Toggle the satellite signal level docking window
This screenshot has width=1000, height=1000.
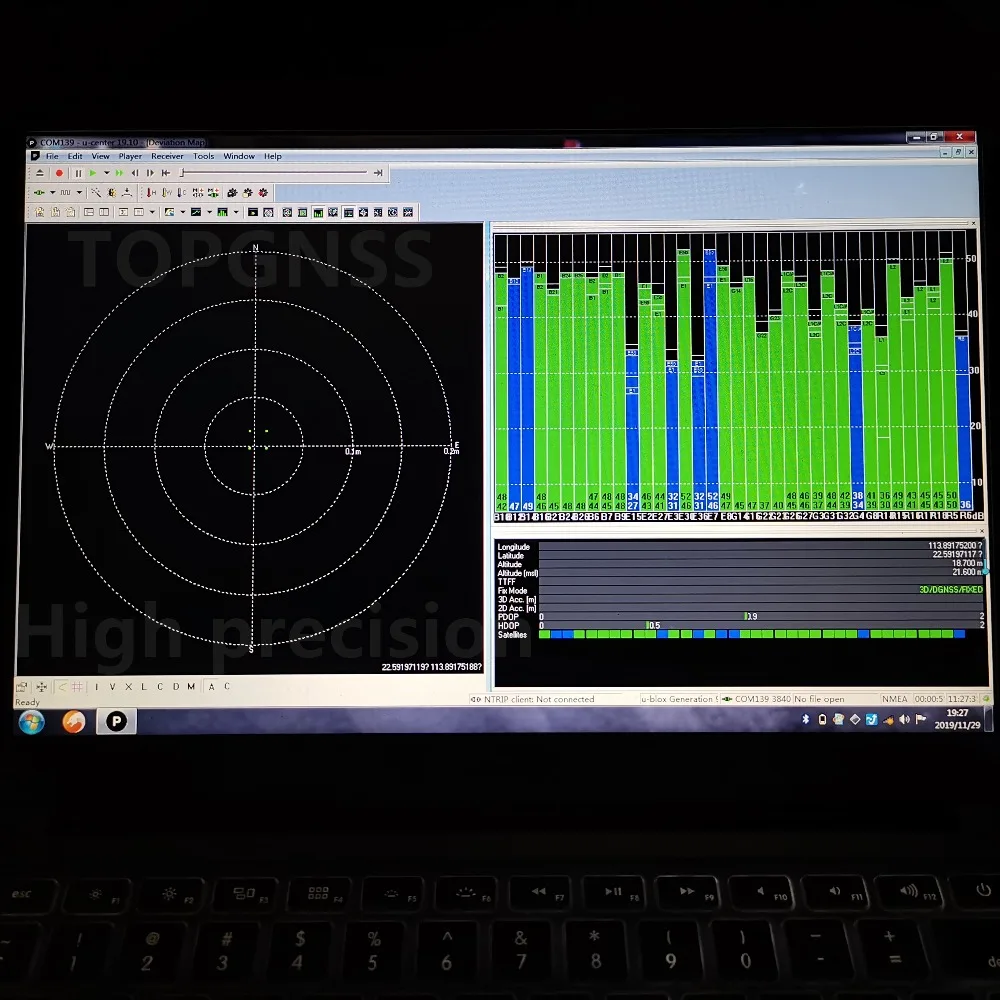click(x=318, y=212)
